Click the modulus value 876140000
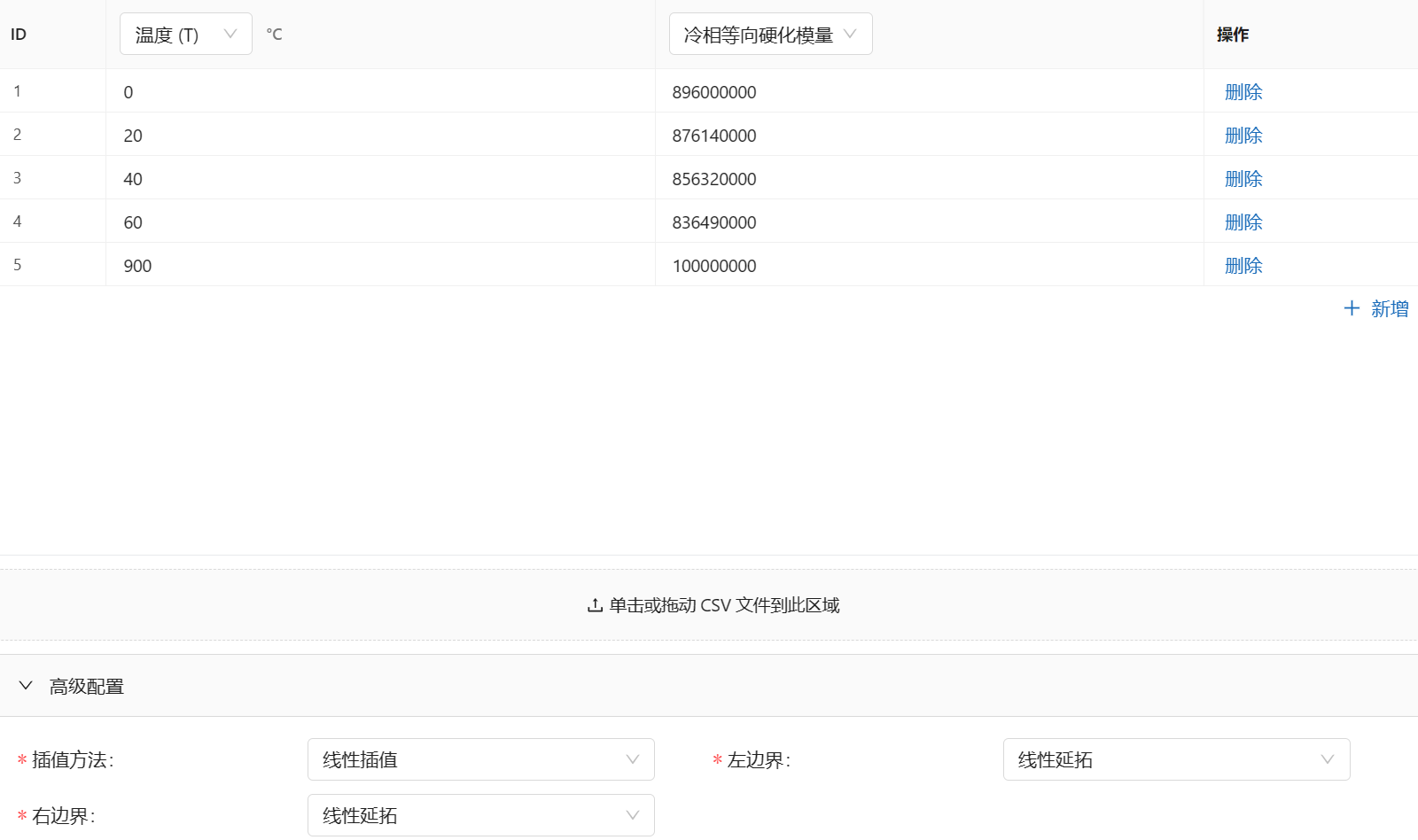The height and width of the screenshot is (840, 1418). (714, 136)
